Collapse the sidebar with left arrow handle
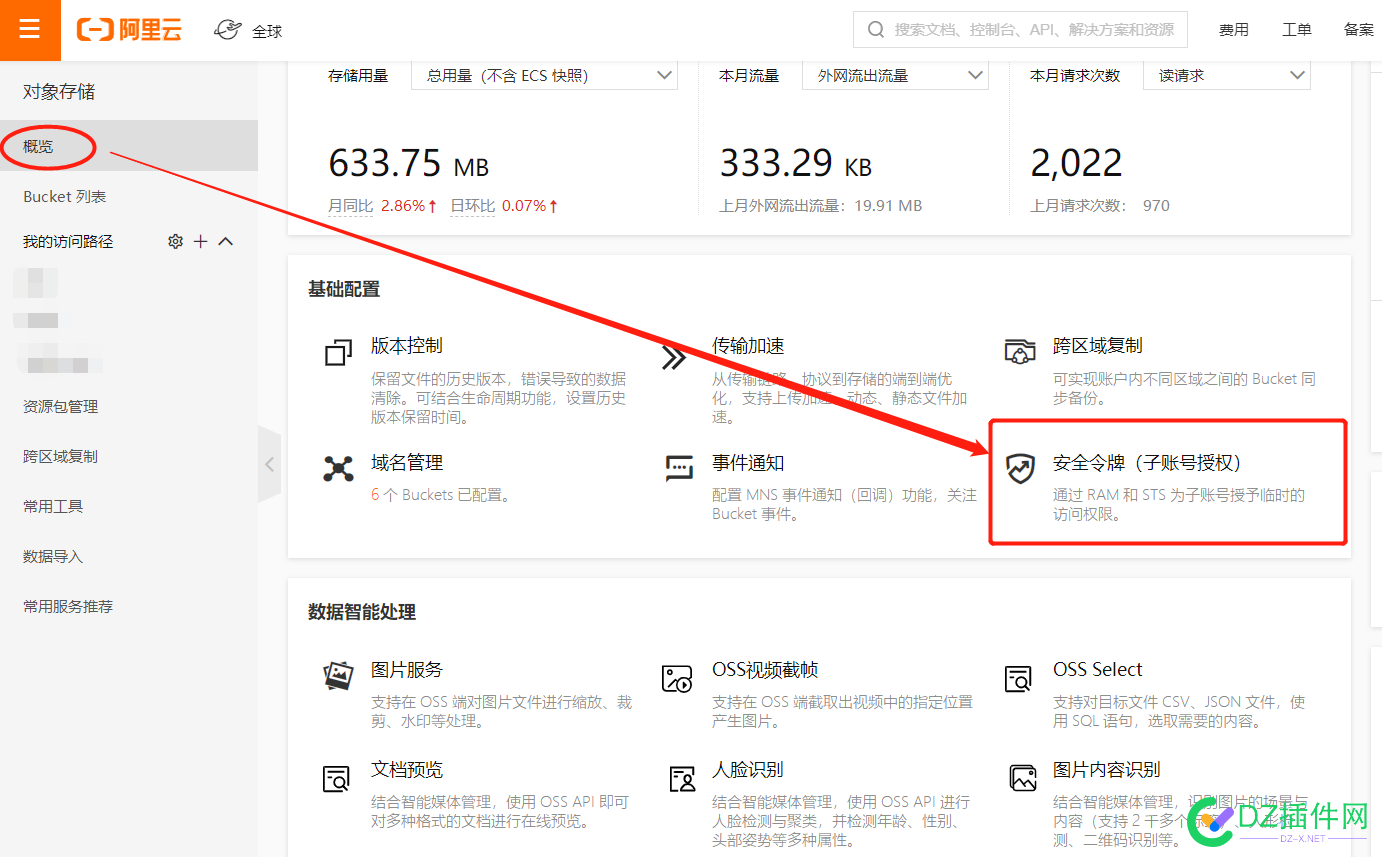The width and height of the screenshot is (1382, 857). 269,464
